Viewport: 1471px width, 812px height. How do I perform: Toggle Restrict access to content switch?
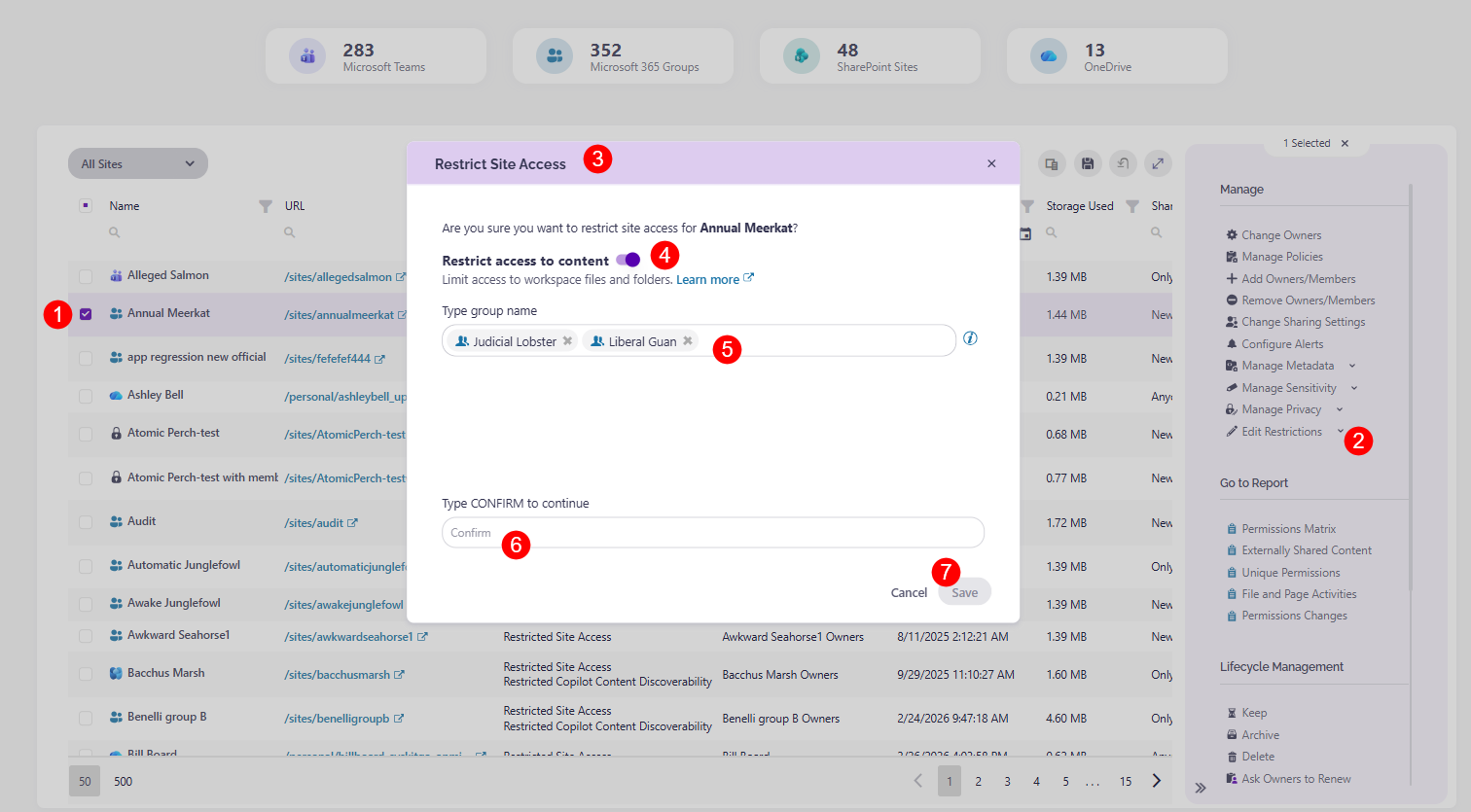[628, 260]
